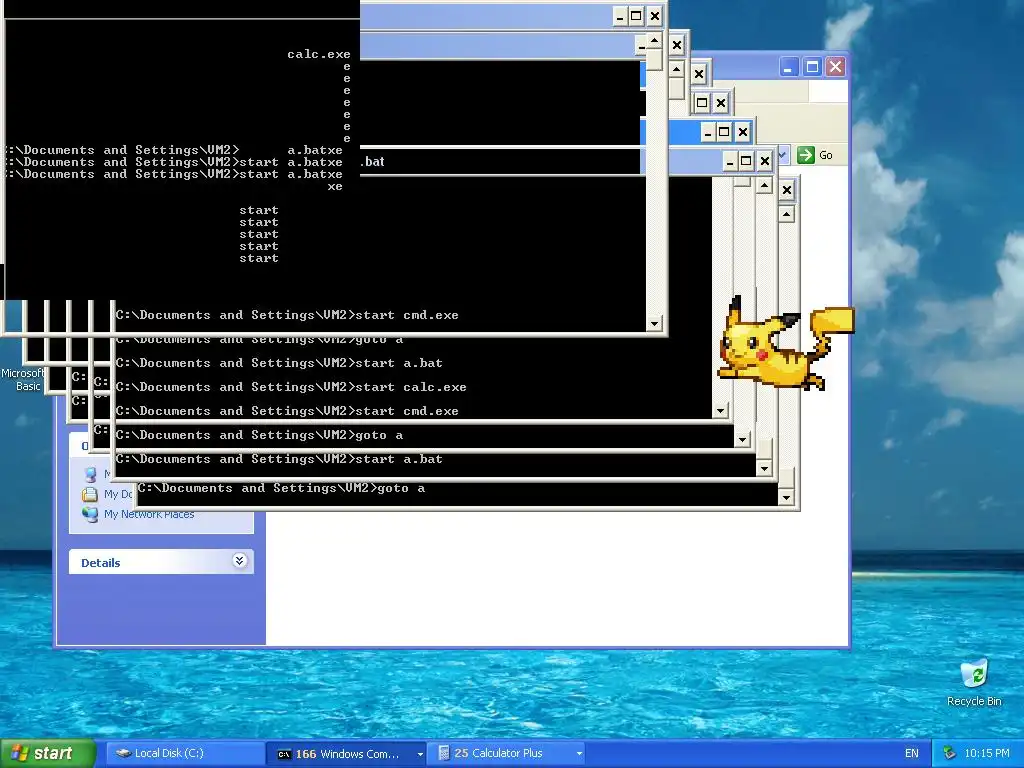Click the My Computer icon in sidebar
The width and height of the screenshot is (1024, 768).
[x=90, y=474]
